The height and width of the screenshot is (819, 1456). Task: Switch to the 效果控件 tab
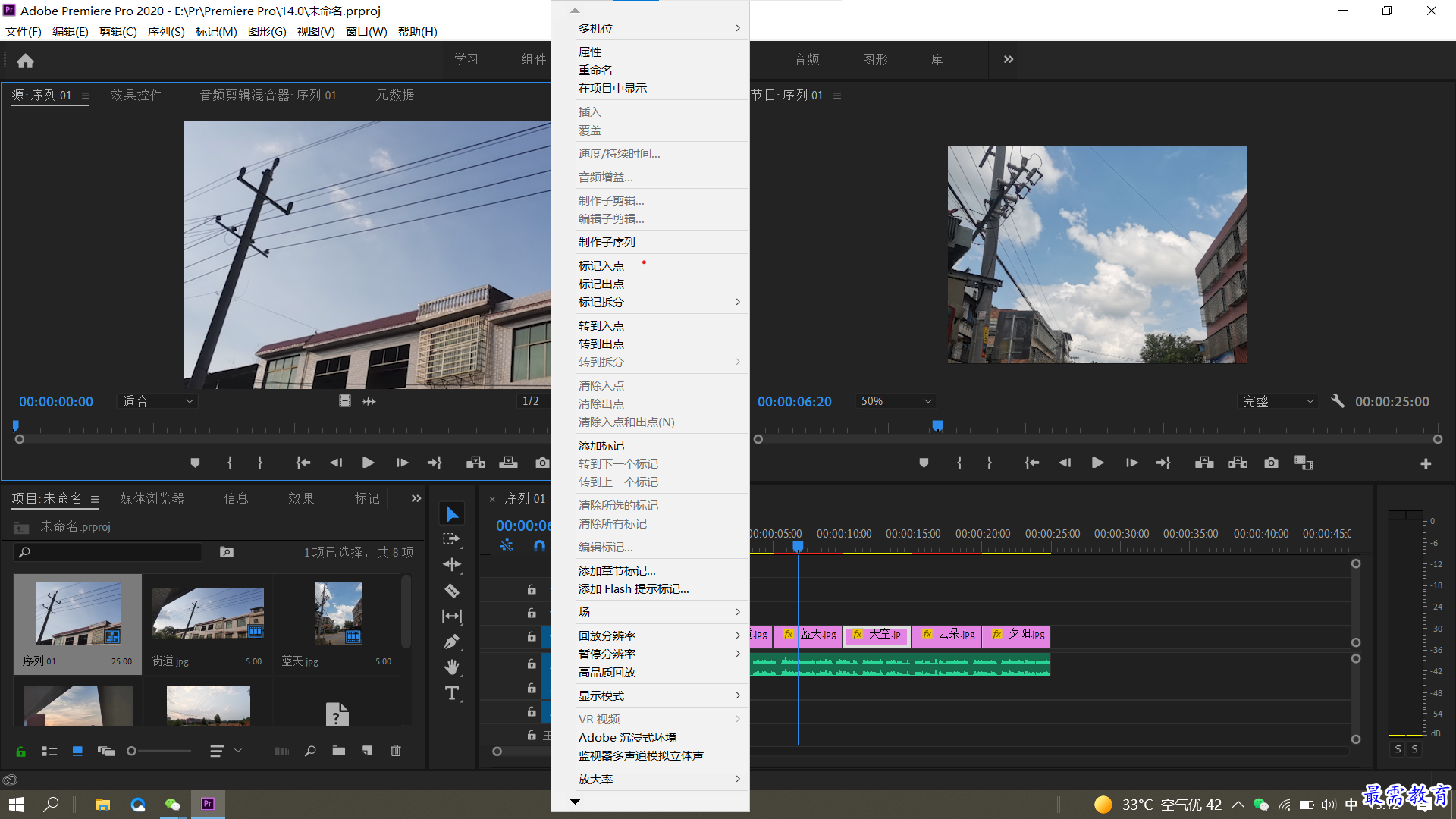tap(136, 95)
